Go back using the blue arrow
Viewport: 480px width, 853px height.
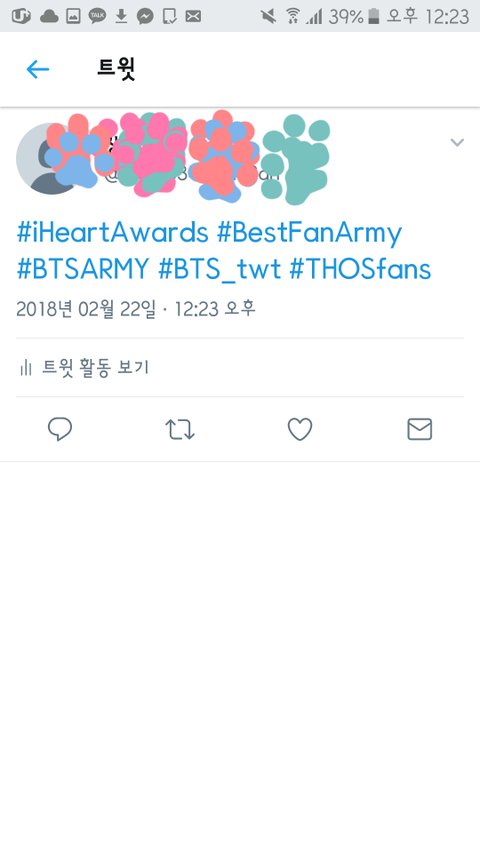pyautogui.click(x=38, y=70)
